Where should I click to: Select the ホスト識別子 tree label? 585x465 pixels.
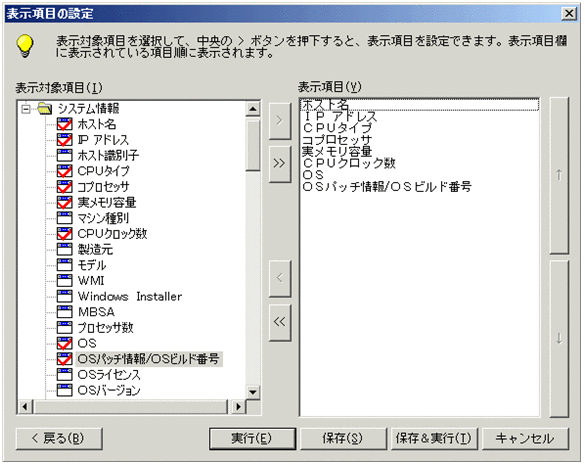pyautogui.click(x=108, y=156)
